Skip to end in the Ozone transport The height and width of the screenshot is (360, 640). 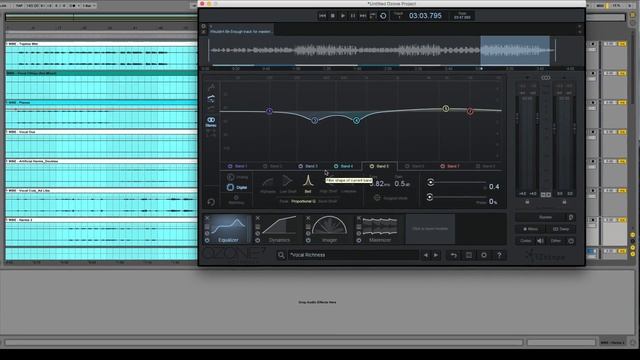pyautogui.click(x=362, y=16)
